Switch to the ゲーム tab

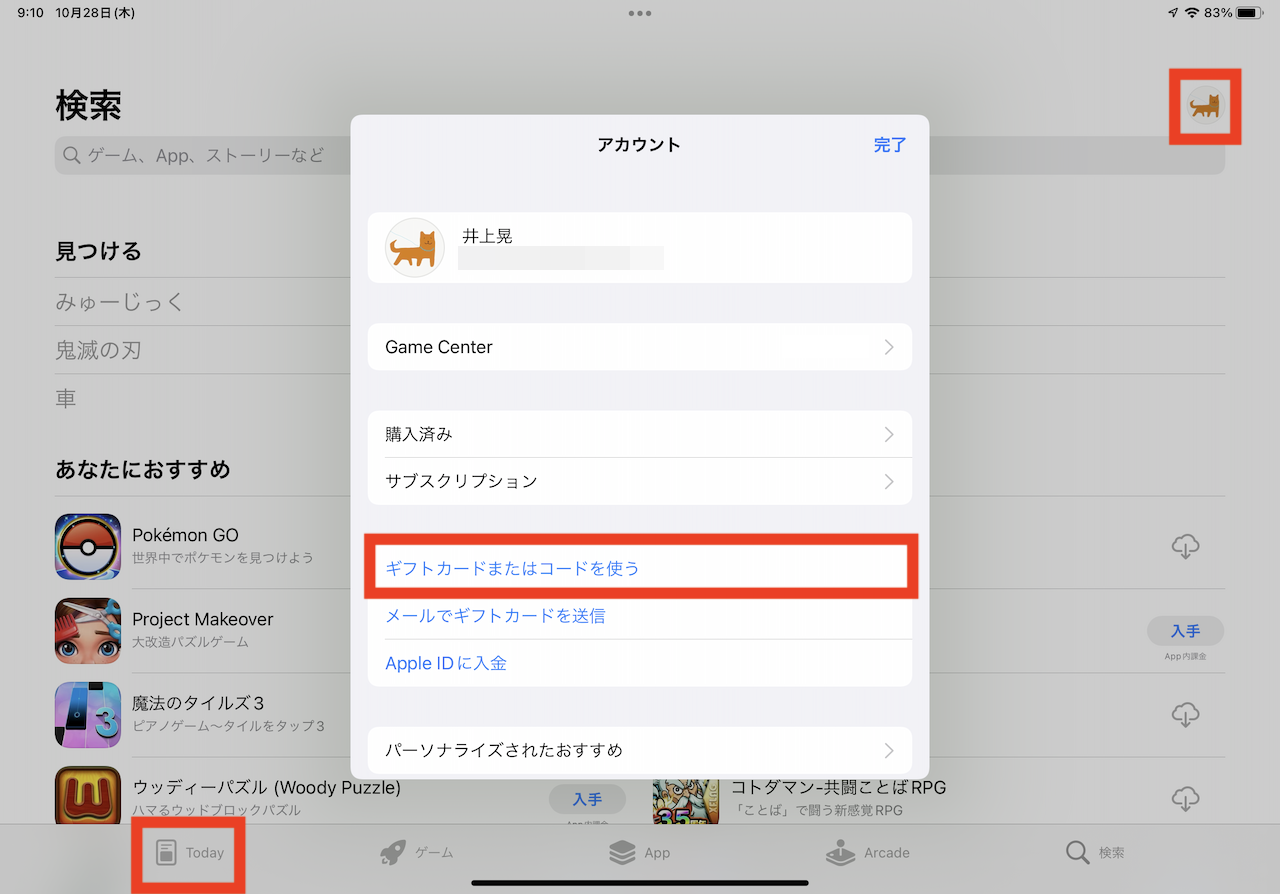click(x=416, y=853)
